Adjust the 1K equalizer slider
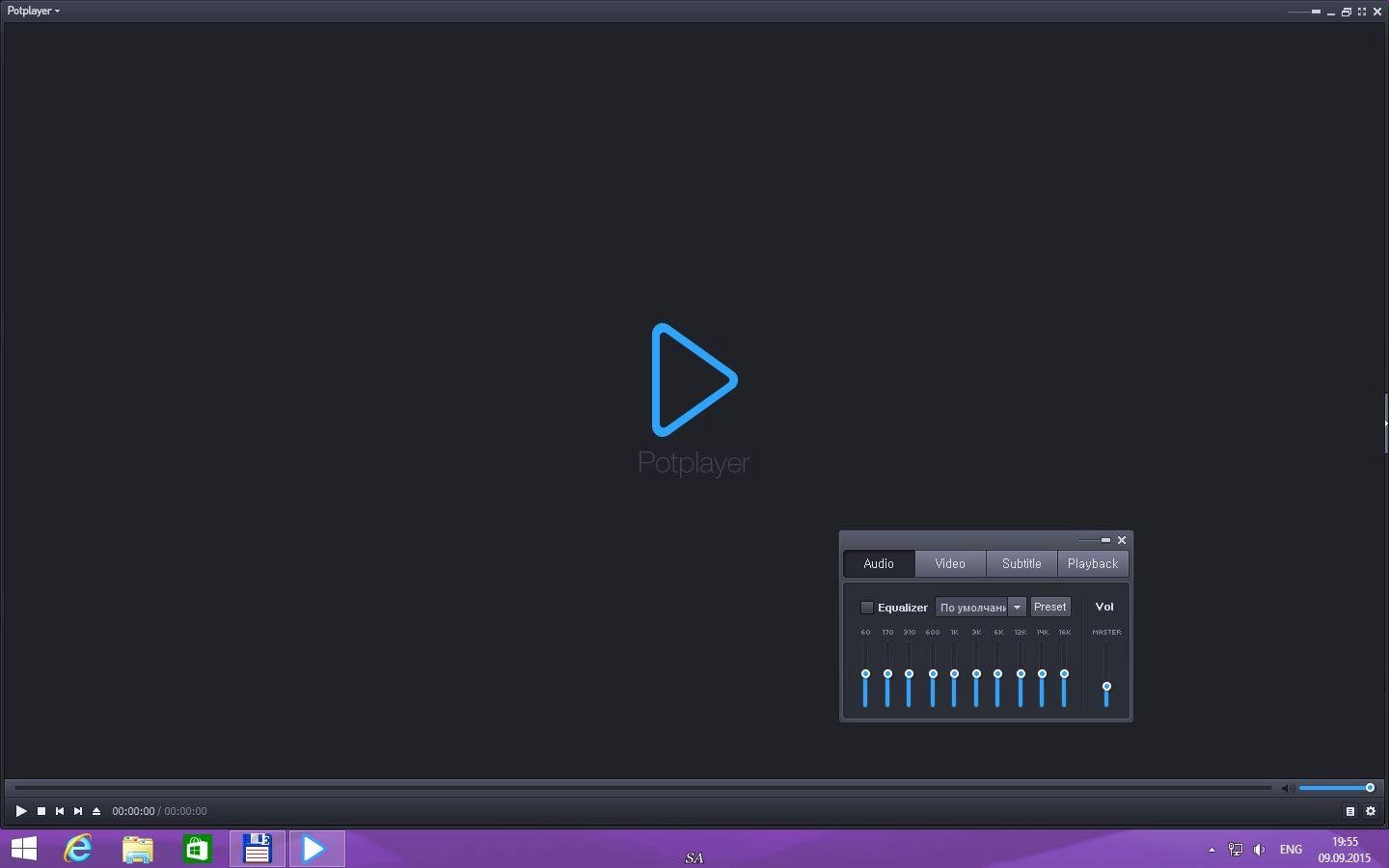Image resolution: width=1389 pixels, height=868 pixels. click(x=954, y=674)
